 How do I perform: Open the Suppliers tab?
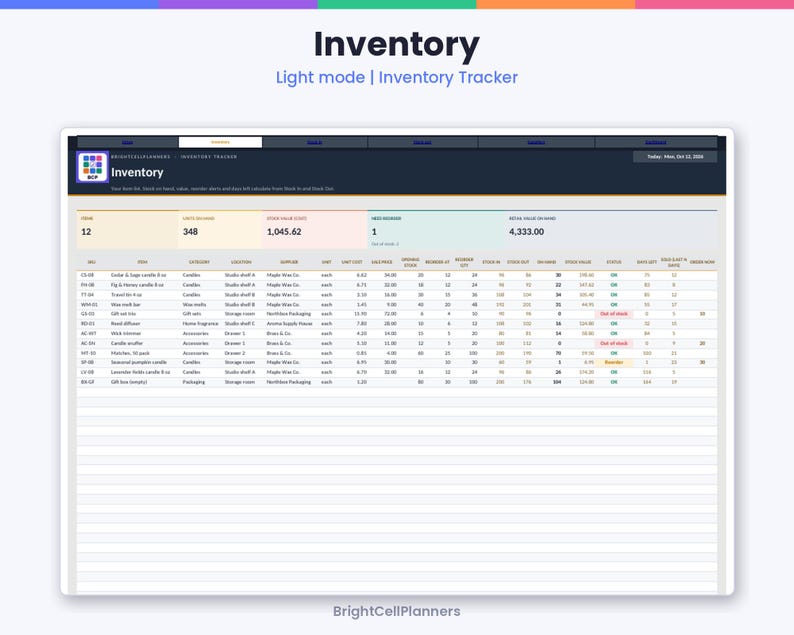click(536, 142)
